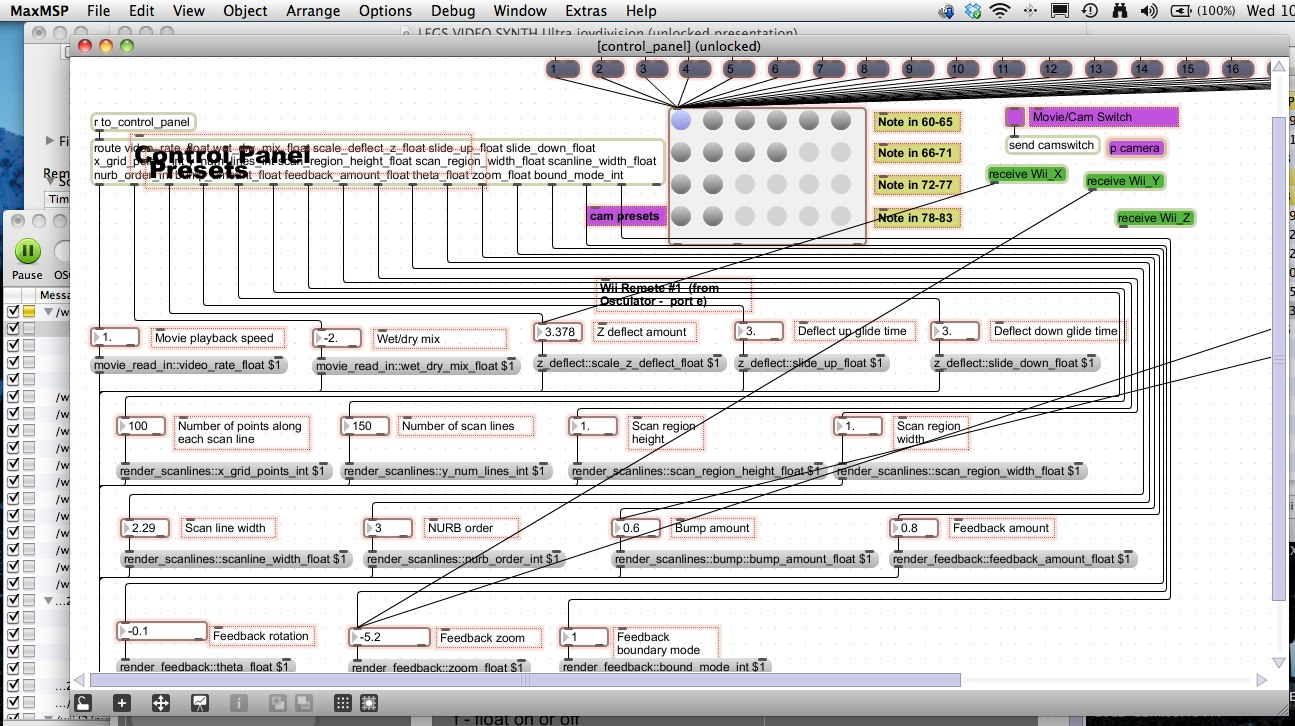Click the 'send camswitch' object

click(1051, 145)
